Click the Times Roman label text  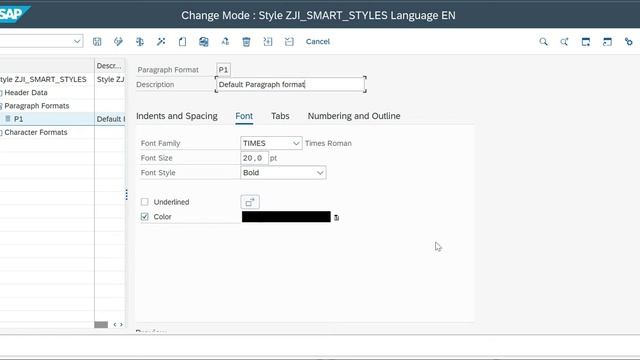(x=328, y=143)
